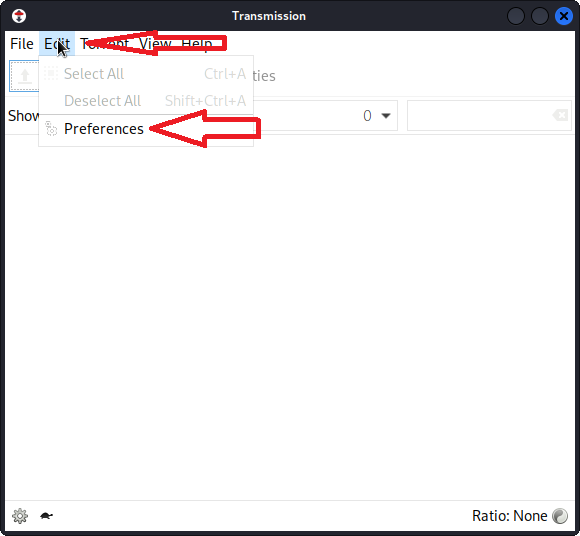Click the Transmission app icon in title bar
This screenshot has width=580, height=536.
[19, 16]
